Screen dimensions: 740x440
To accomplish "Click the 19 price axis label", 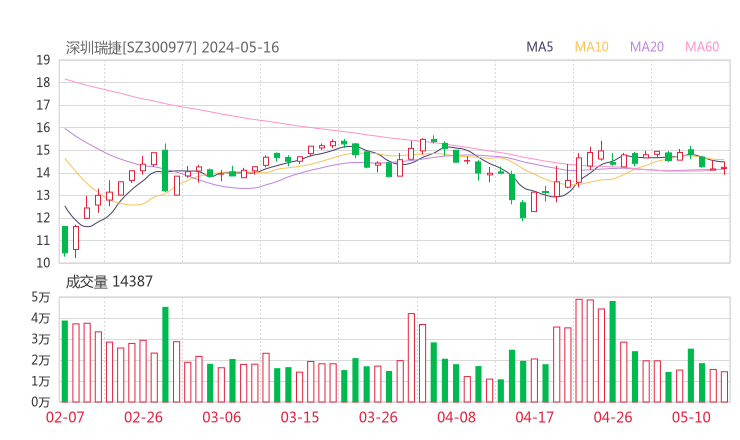I will (x=43, y=60).
